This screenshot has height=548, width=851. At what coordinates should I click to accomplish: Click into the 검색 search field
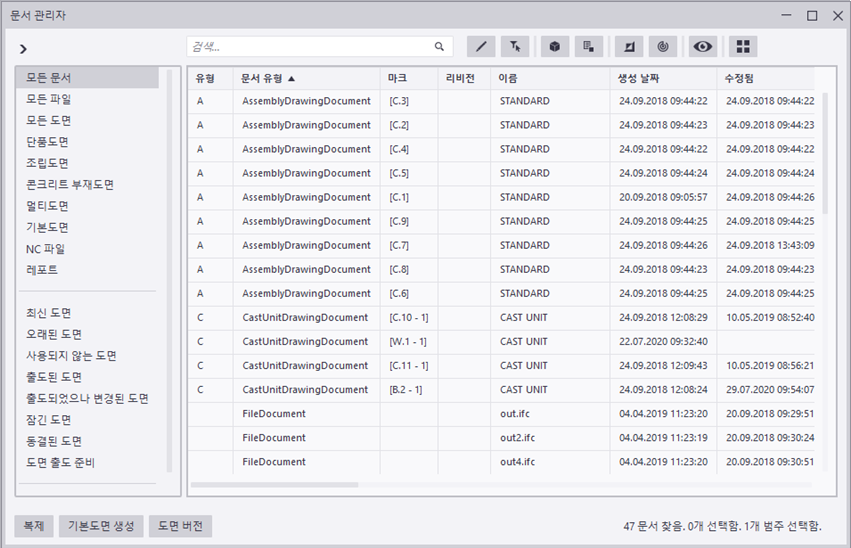click(320, 47)
